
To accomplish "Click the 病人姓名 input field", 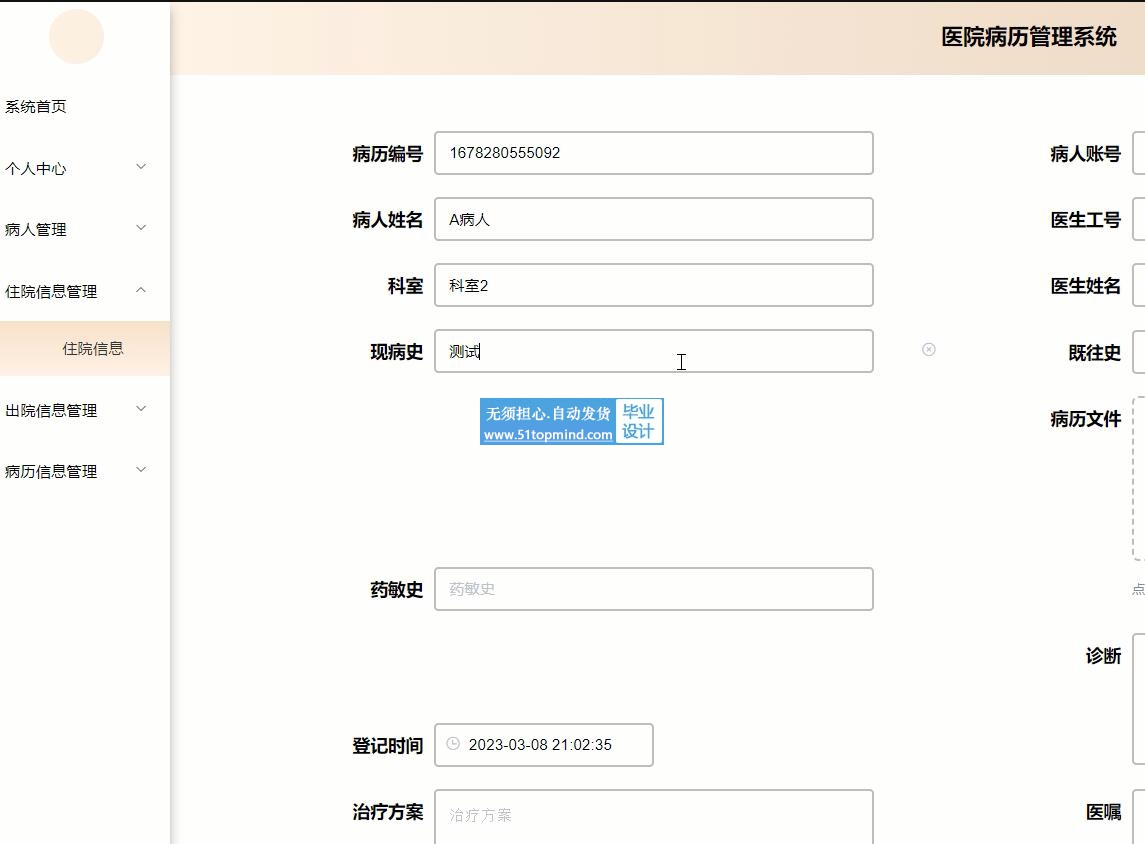I will [653, 219].
